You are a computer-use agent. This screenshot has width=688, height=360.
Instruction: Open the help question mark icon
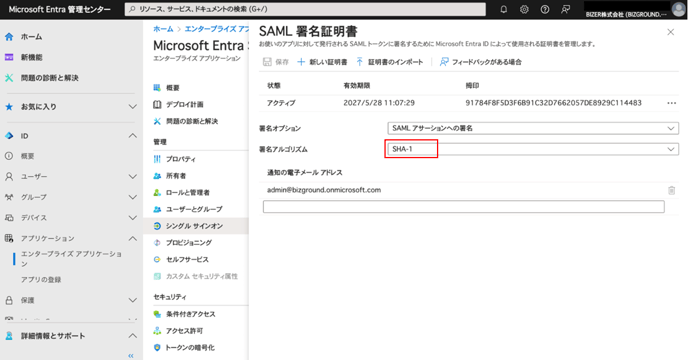(x=545, y=9)
